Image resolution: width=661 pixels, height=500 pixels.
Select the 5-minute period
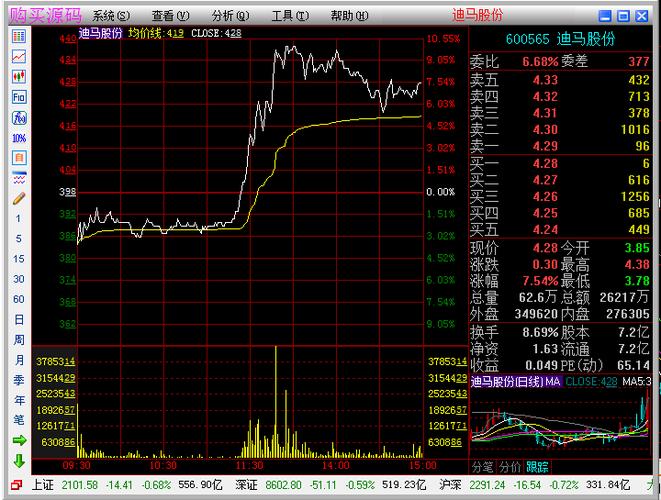click(18, 239)
